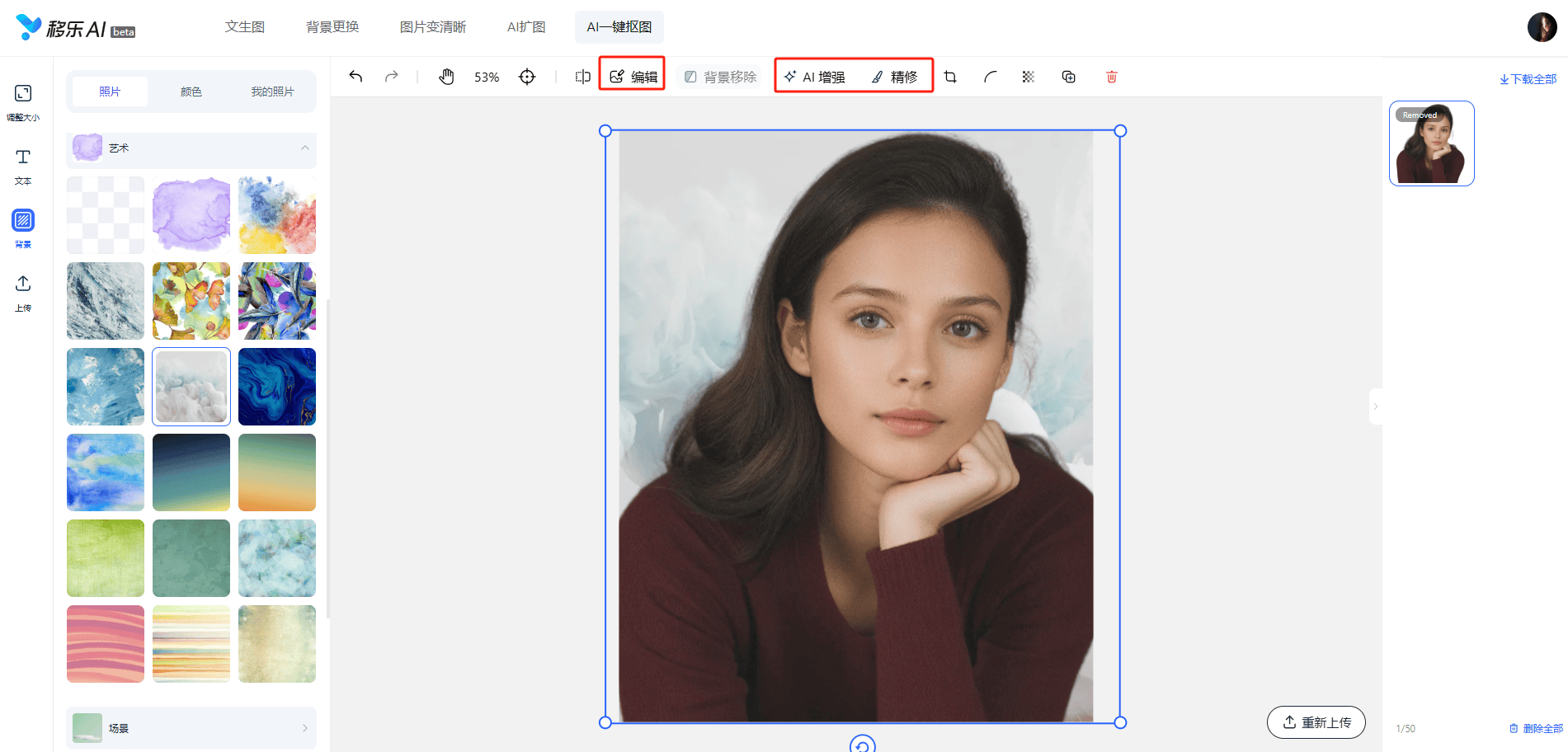Viewport: 1568px width, 752px height.
Task: Open the 编辑 edit tool
Action: (633, 77)
